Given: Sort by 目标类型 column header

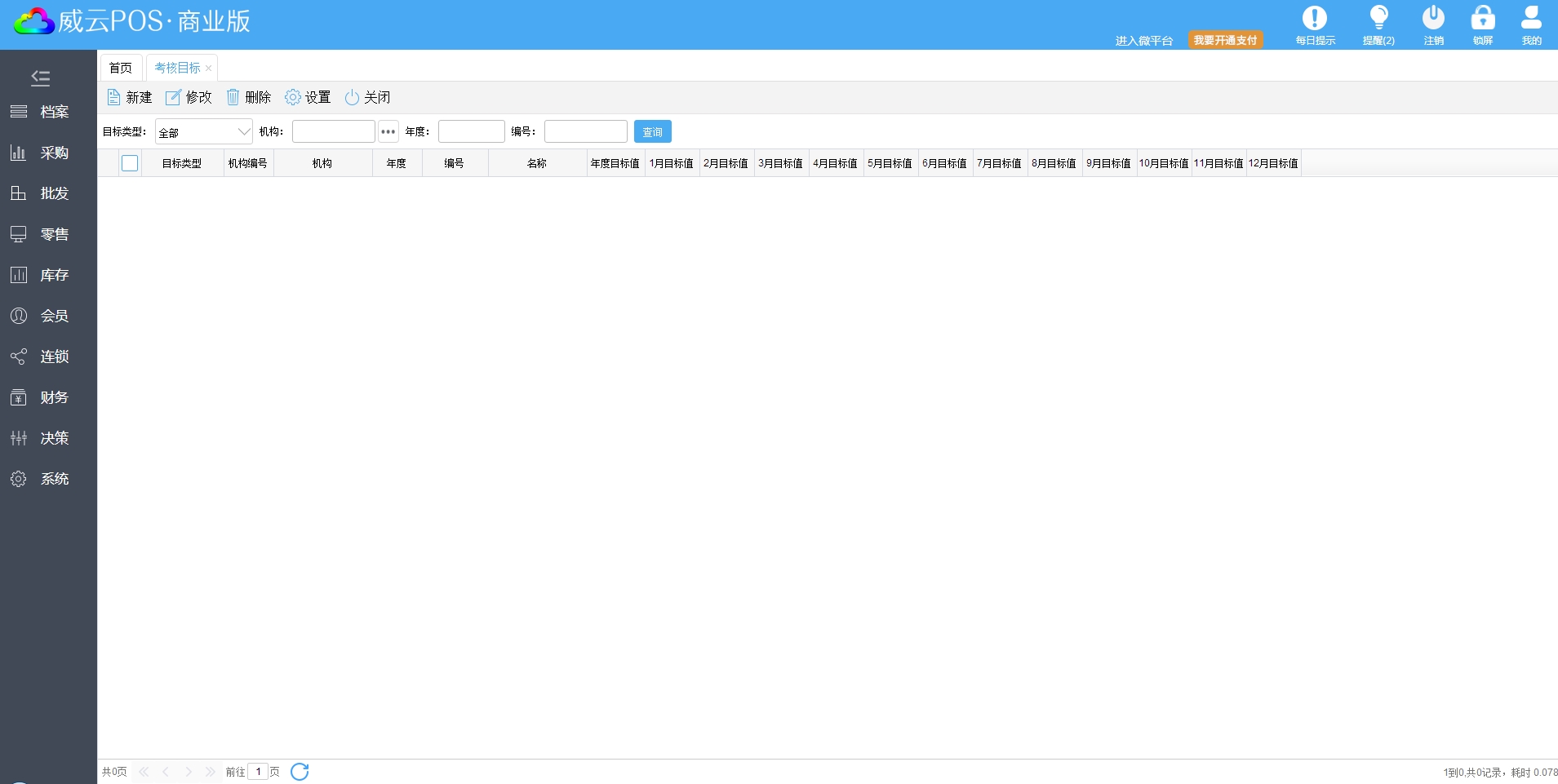Looking at the screenshot, I should pos(182,163).
